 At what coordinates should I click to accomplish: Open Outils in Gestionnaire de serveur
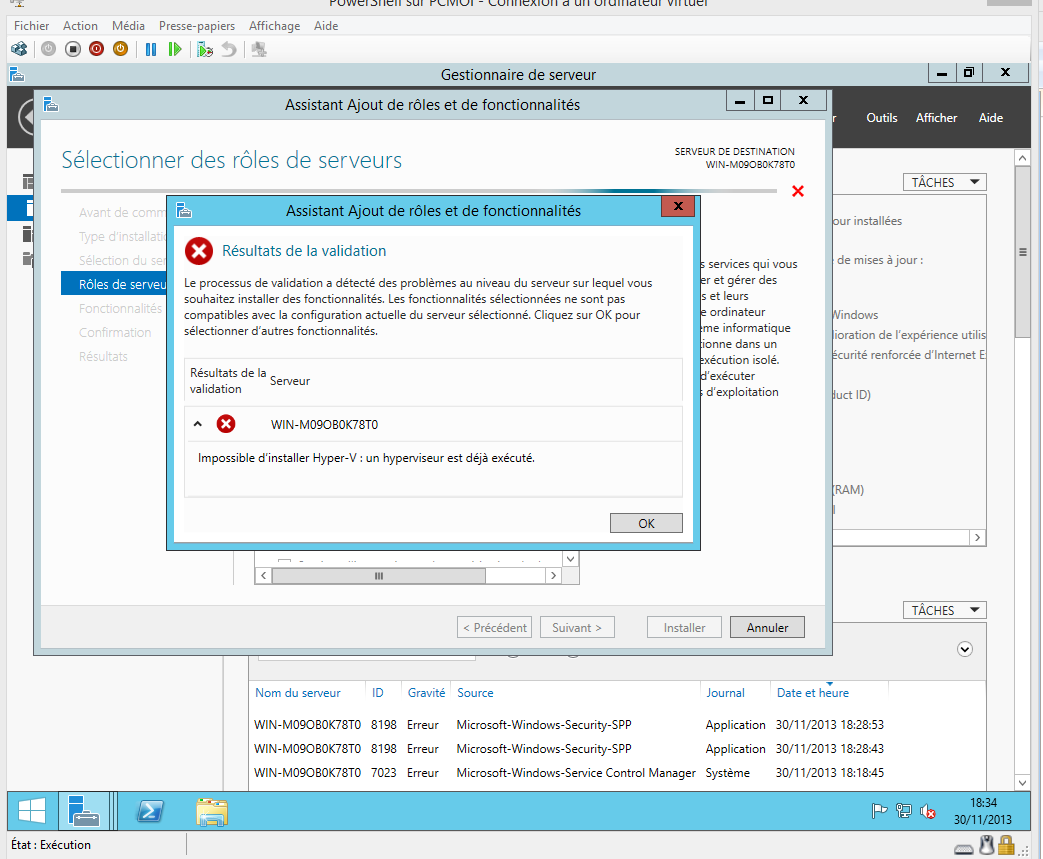click(x=882, y=118)
